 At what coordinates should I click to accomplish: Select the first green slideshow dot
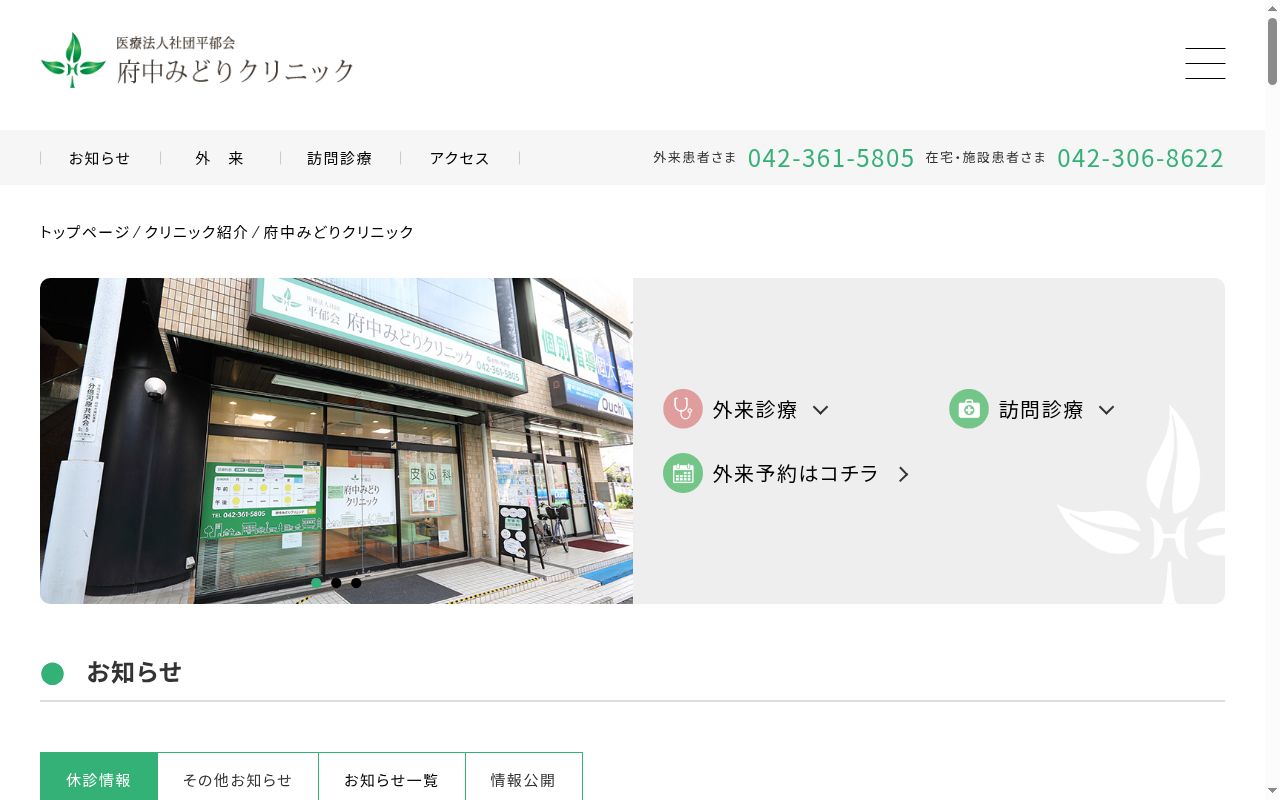pyautogui.click(x=316, y=583)
